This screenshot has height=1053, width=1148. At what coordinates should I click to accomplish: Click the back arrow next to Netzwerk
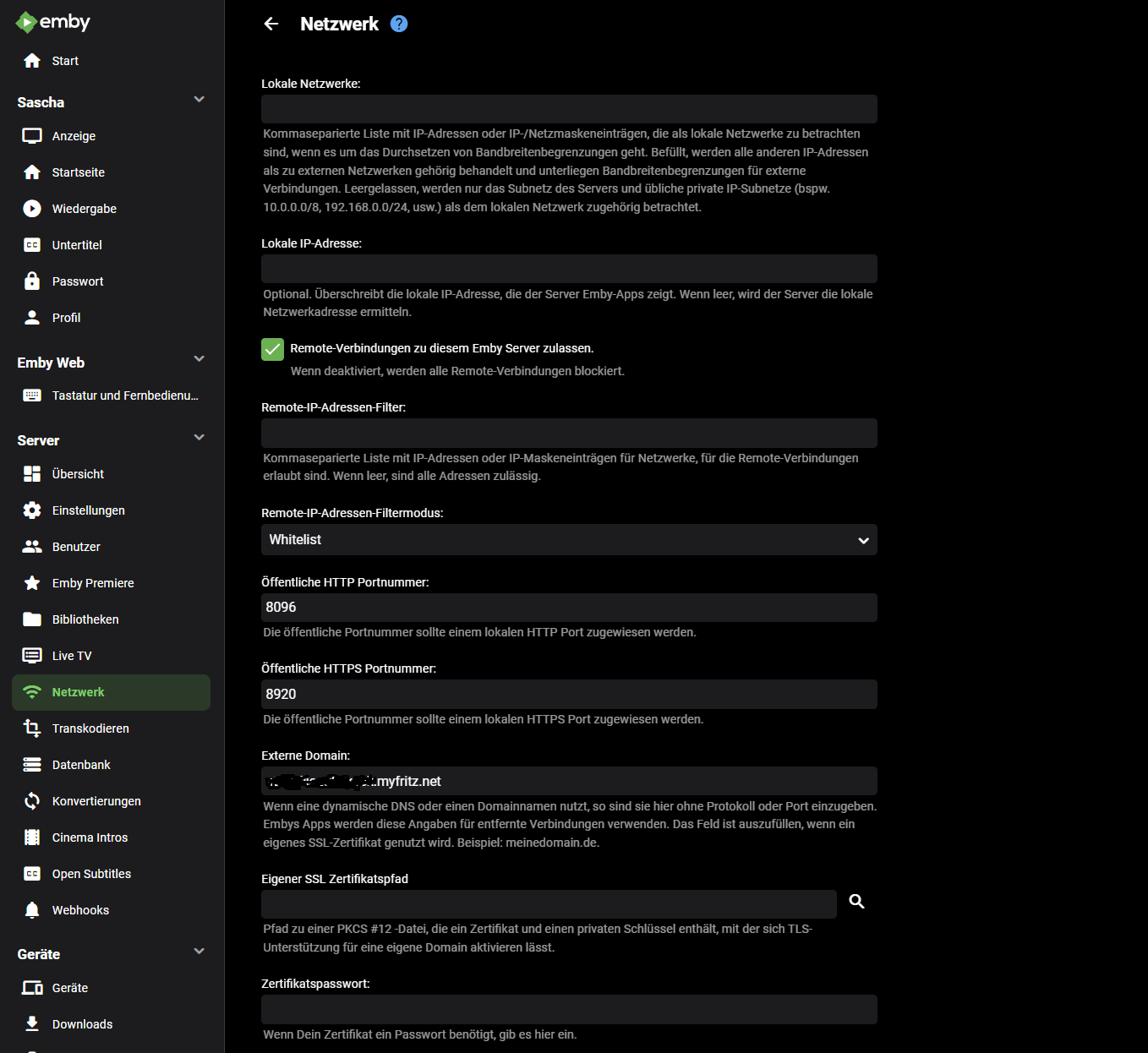(x=271, y=24)
